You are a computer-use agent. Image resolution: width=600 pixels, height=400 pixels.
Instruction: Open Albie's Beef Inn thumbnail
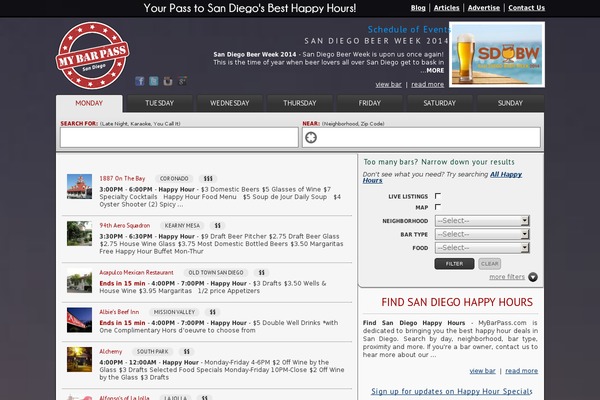79,320
